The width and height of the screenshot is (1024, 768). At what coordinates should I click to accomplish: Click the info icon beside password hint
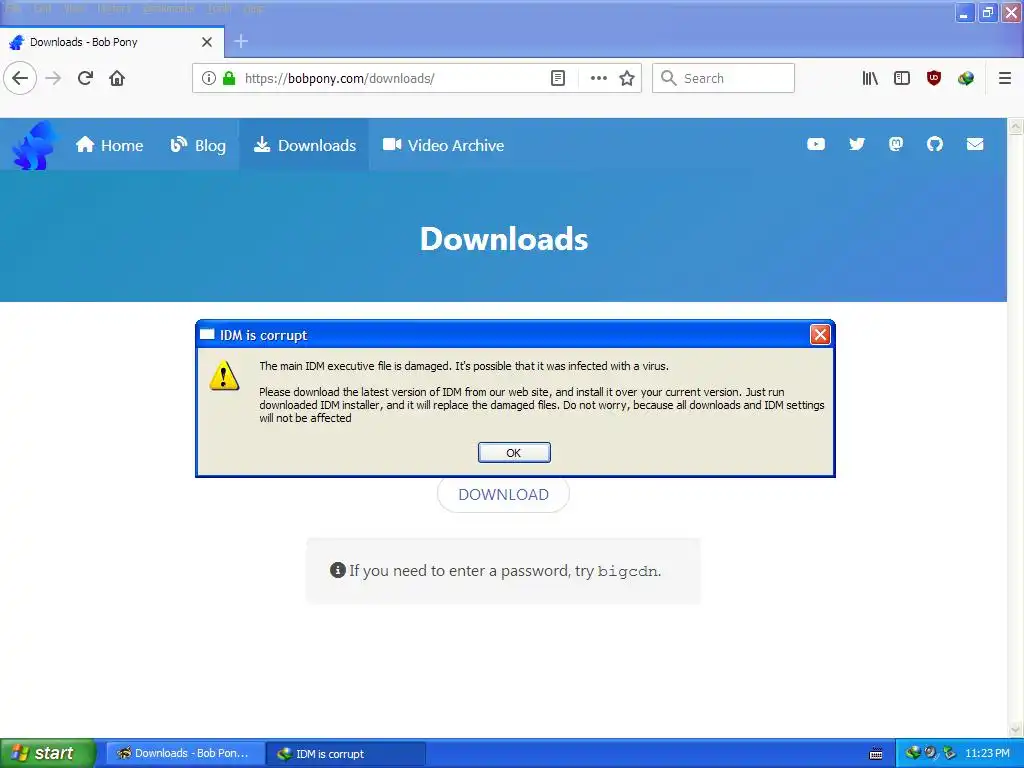[x=338, y=570]
